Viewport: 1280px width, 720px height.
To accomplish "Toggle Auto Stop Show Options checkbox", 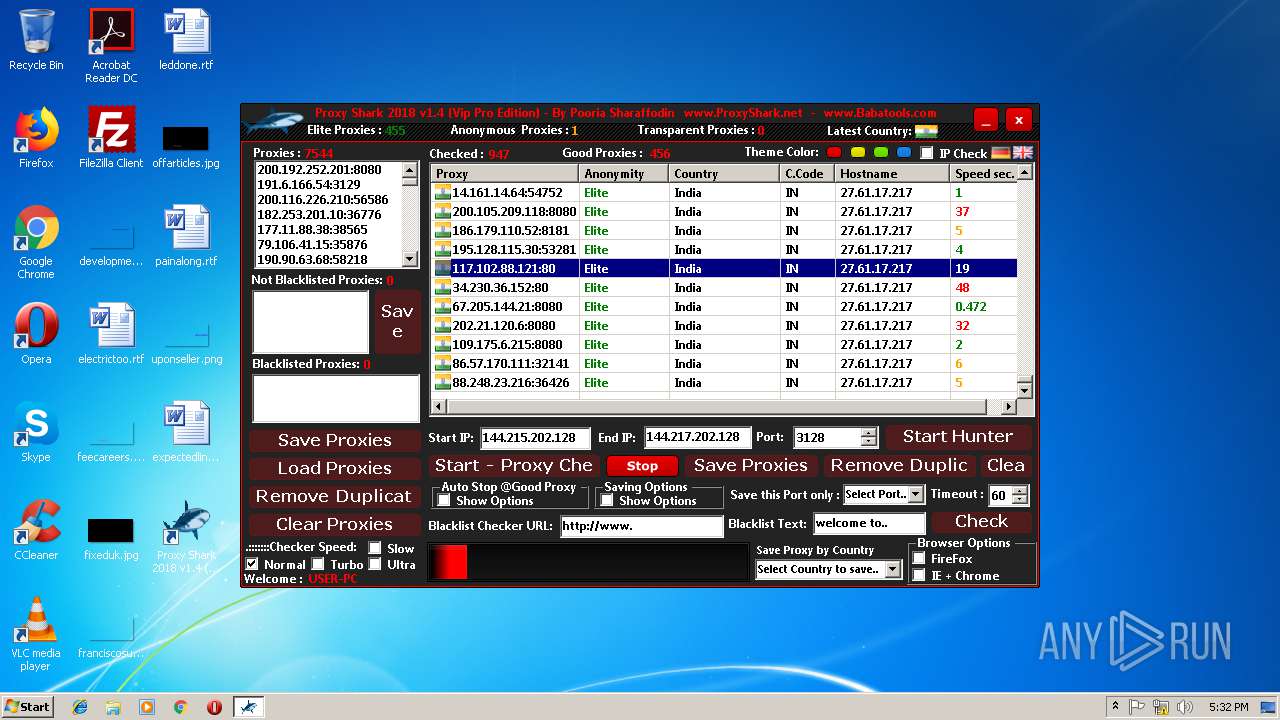I will tap(444, 501).
